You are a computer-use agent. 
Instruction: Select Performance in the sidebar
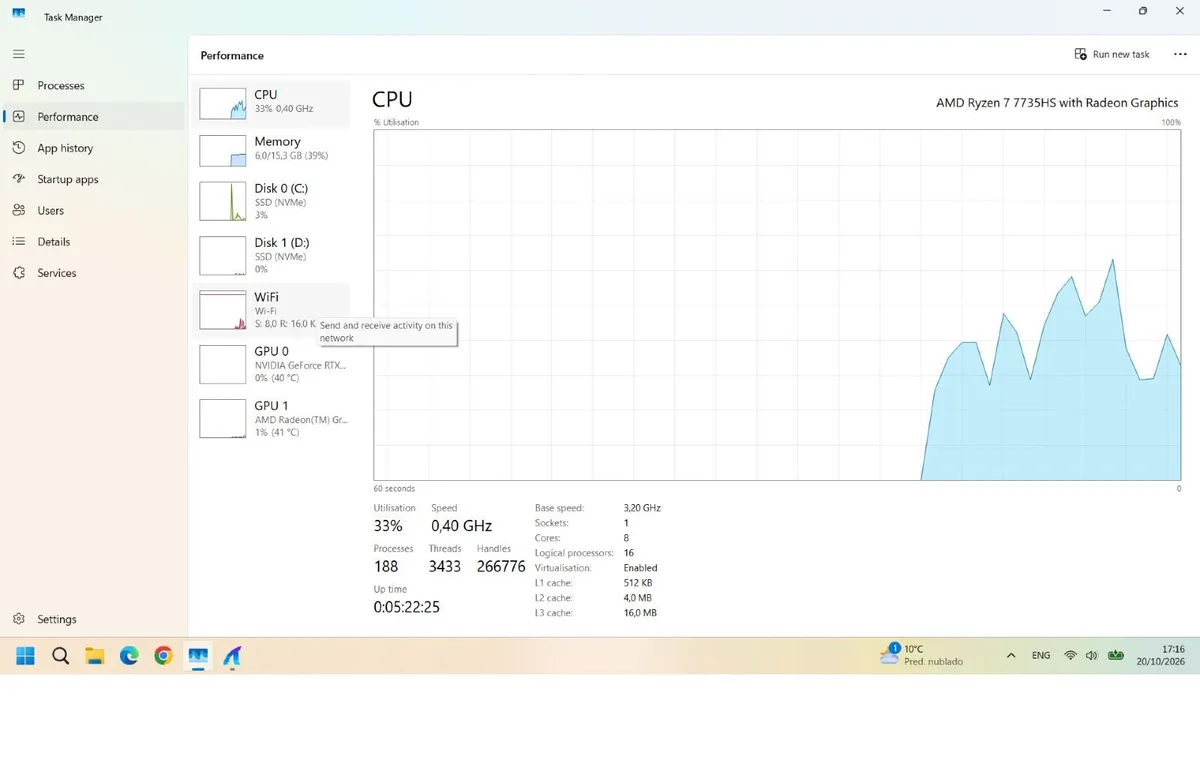(94, 117)
